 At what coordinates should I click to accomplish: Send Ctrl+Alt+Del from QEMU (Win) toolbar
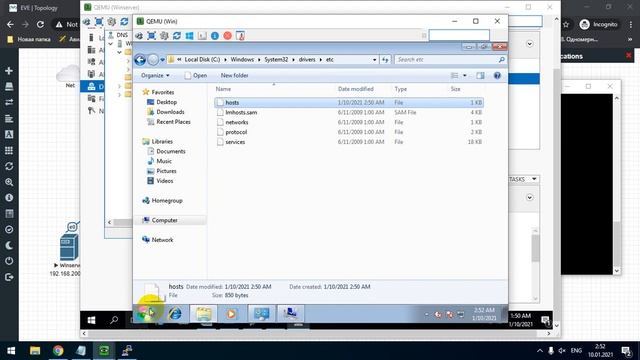(x=139, y=36)
